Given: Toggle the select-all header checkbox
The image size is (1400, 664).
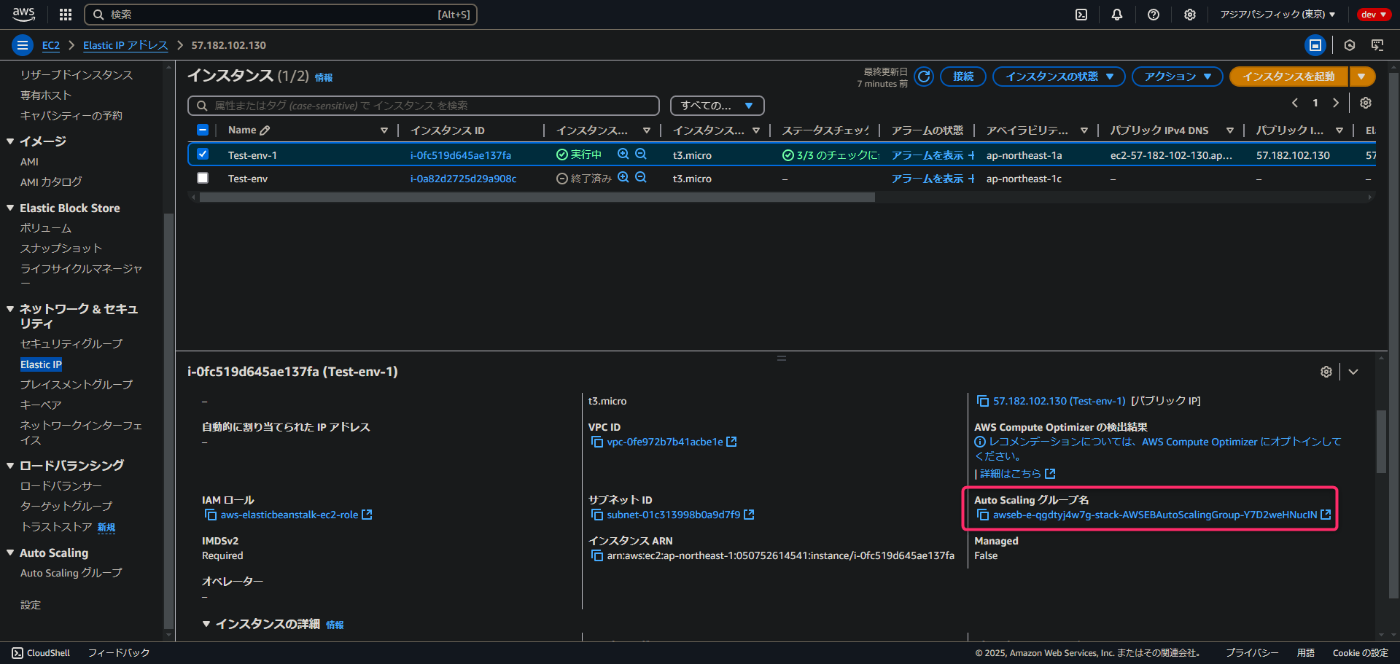Looking at the screenshot, I should 203,130.
